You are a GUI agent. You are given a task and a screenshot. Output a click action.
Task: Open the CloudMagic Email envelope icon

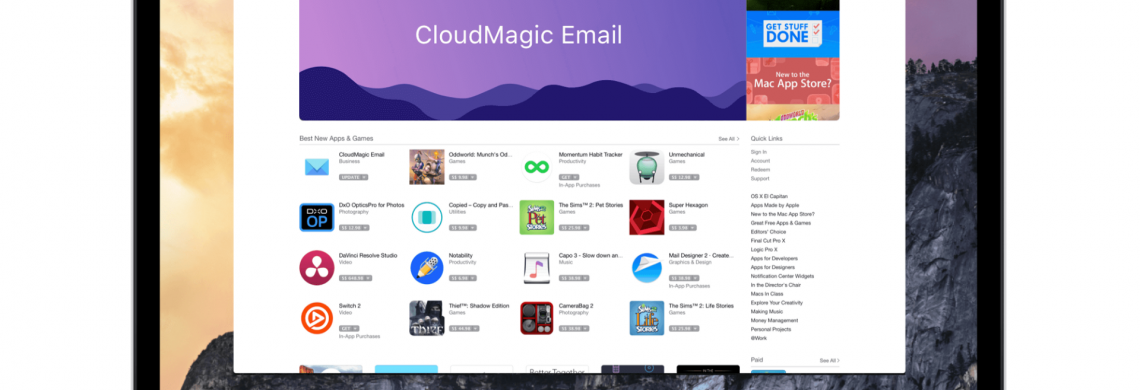click(x=316, y=167)
